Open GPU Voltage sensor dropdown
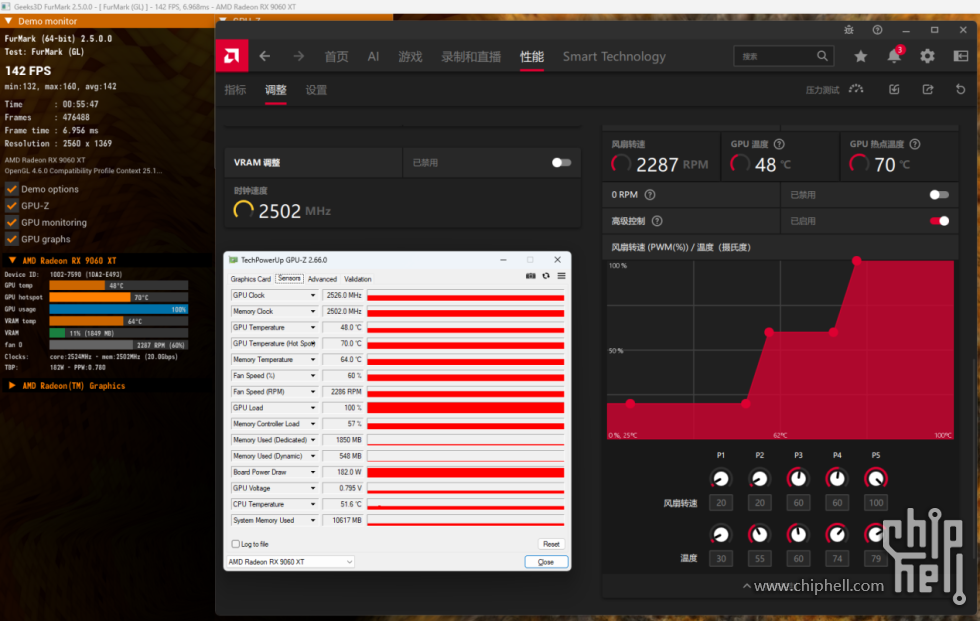This screenshot has width=980, height=621. pyautogui.click(x=313, y=489)
